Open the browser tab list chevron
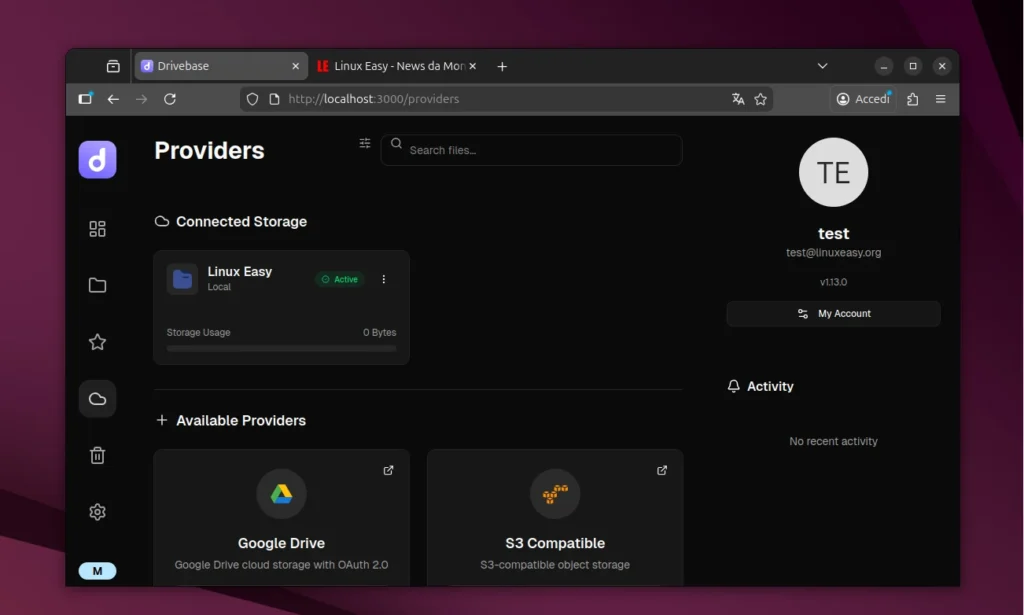 click(x=822, y=65)
